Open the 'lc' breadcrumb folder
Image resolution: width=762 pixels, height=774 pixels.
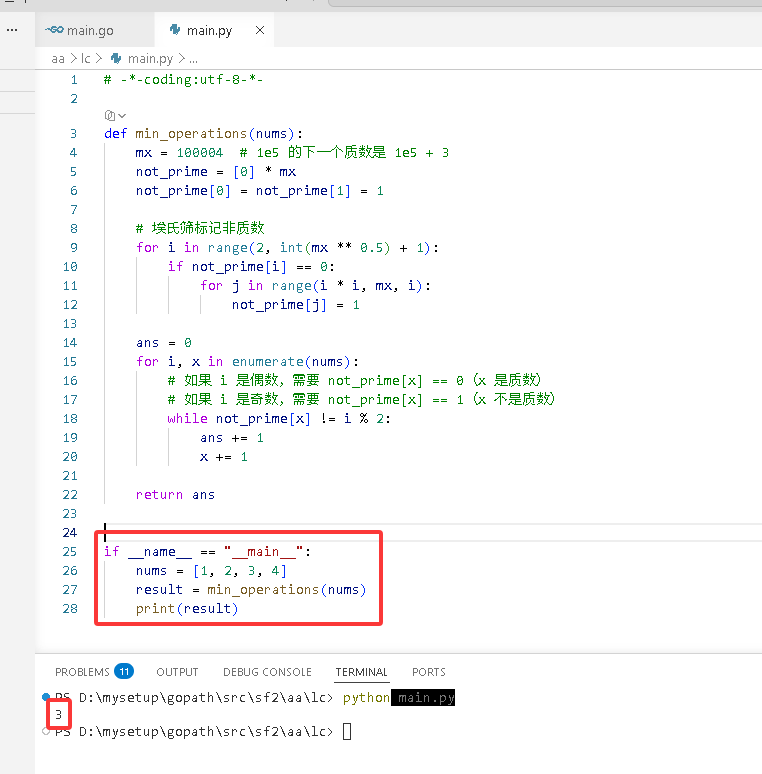86,59
